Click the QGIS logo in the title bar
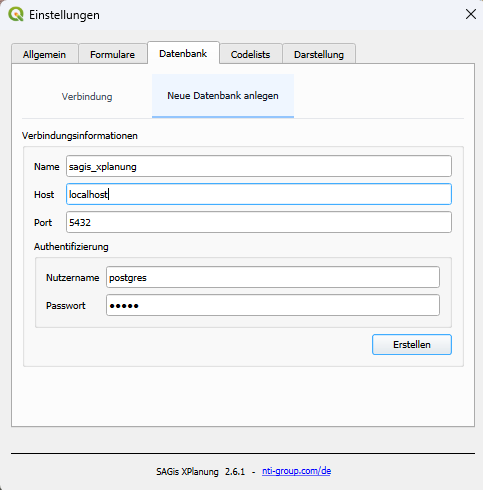The width and height of the screenshot is (483, 490). (x=16, y=15)
